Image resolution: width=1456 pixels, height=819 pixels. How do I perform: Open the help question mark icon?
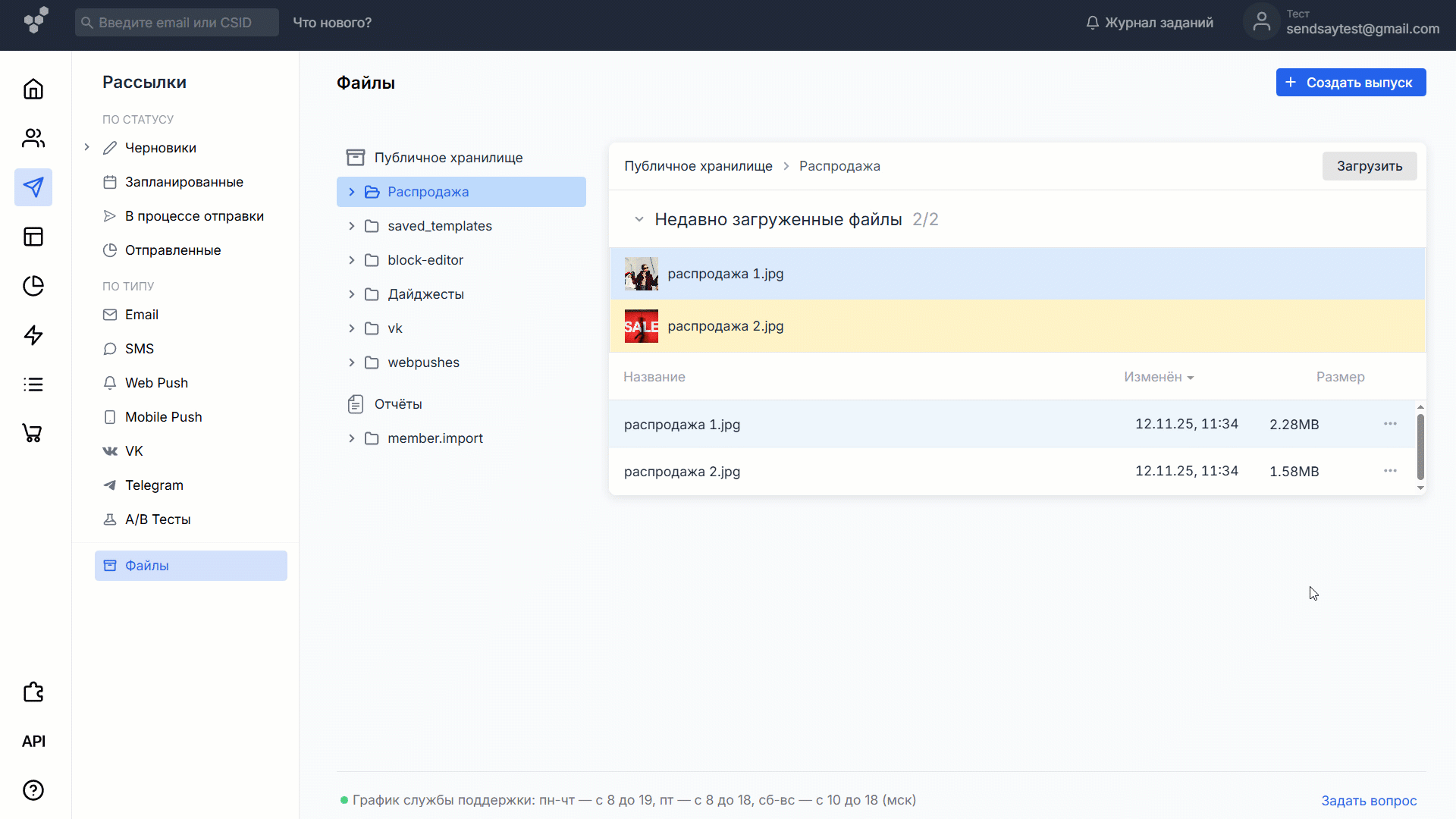(x=33, y=790)
